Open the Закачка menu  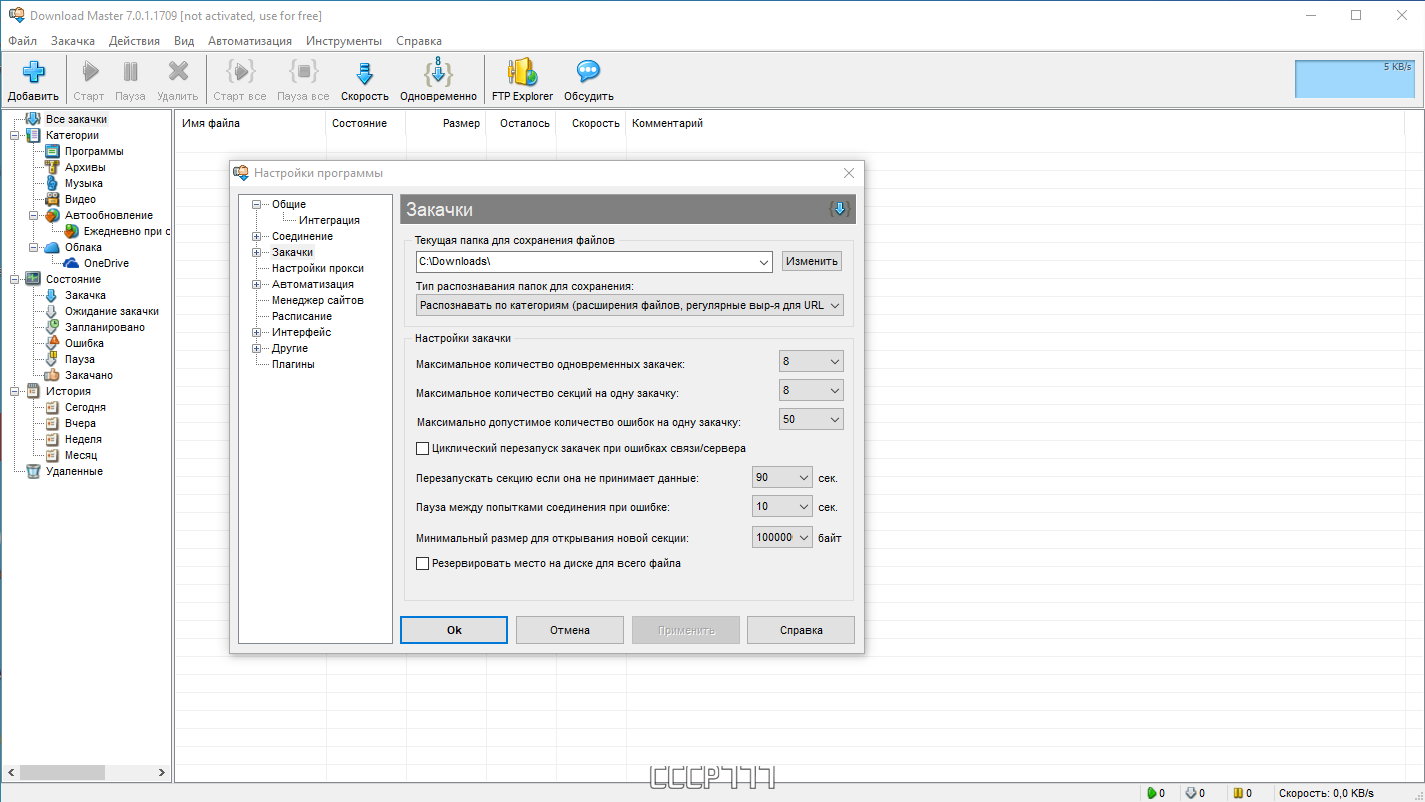tap(73, 41)
